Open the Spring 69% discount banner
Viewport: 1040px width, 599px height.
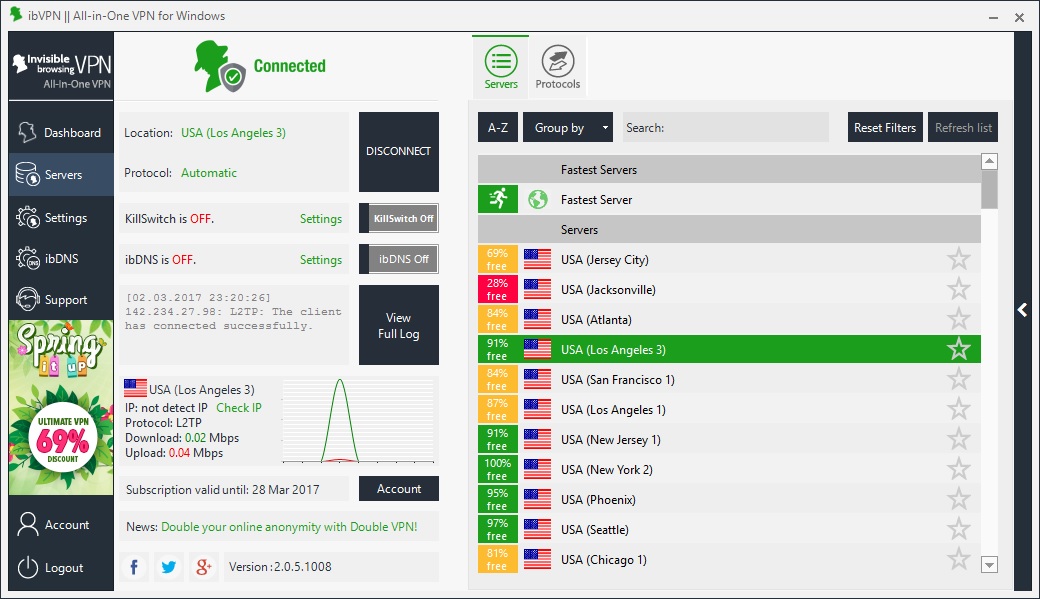click(61, 407)
